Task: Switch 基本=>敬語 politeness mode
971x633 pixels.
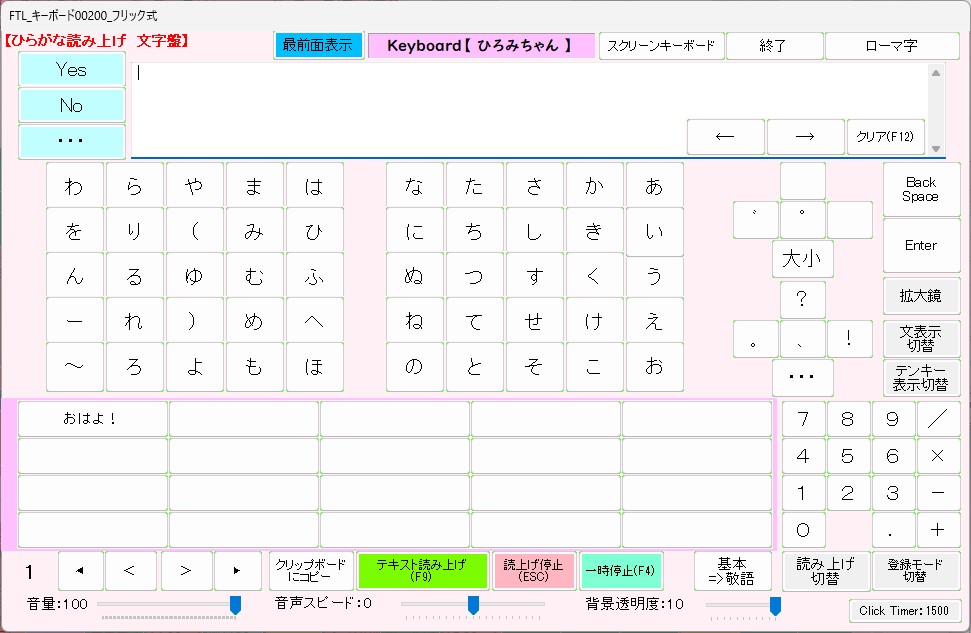Action: coord(732,571)
